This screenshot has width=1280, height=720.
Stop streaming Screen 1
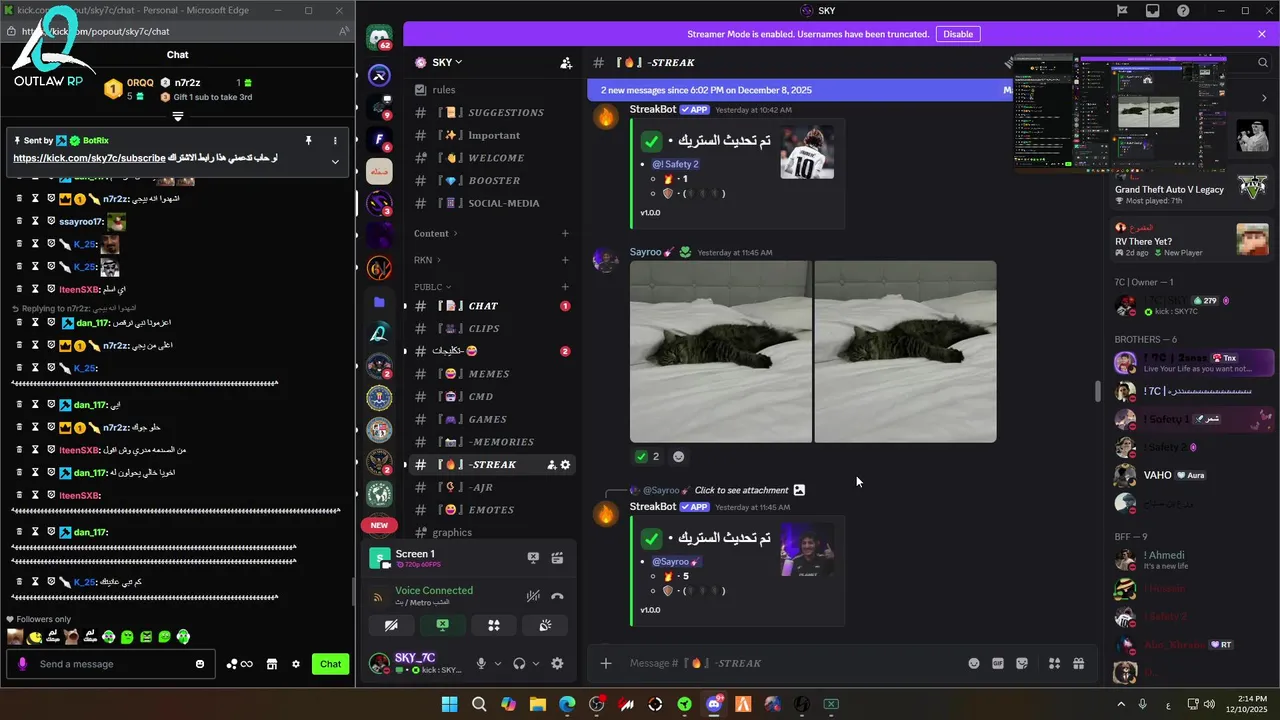[x=533, y=558]
